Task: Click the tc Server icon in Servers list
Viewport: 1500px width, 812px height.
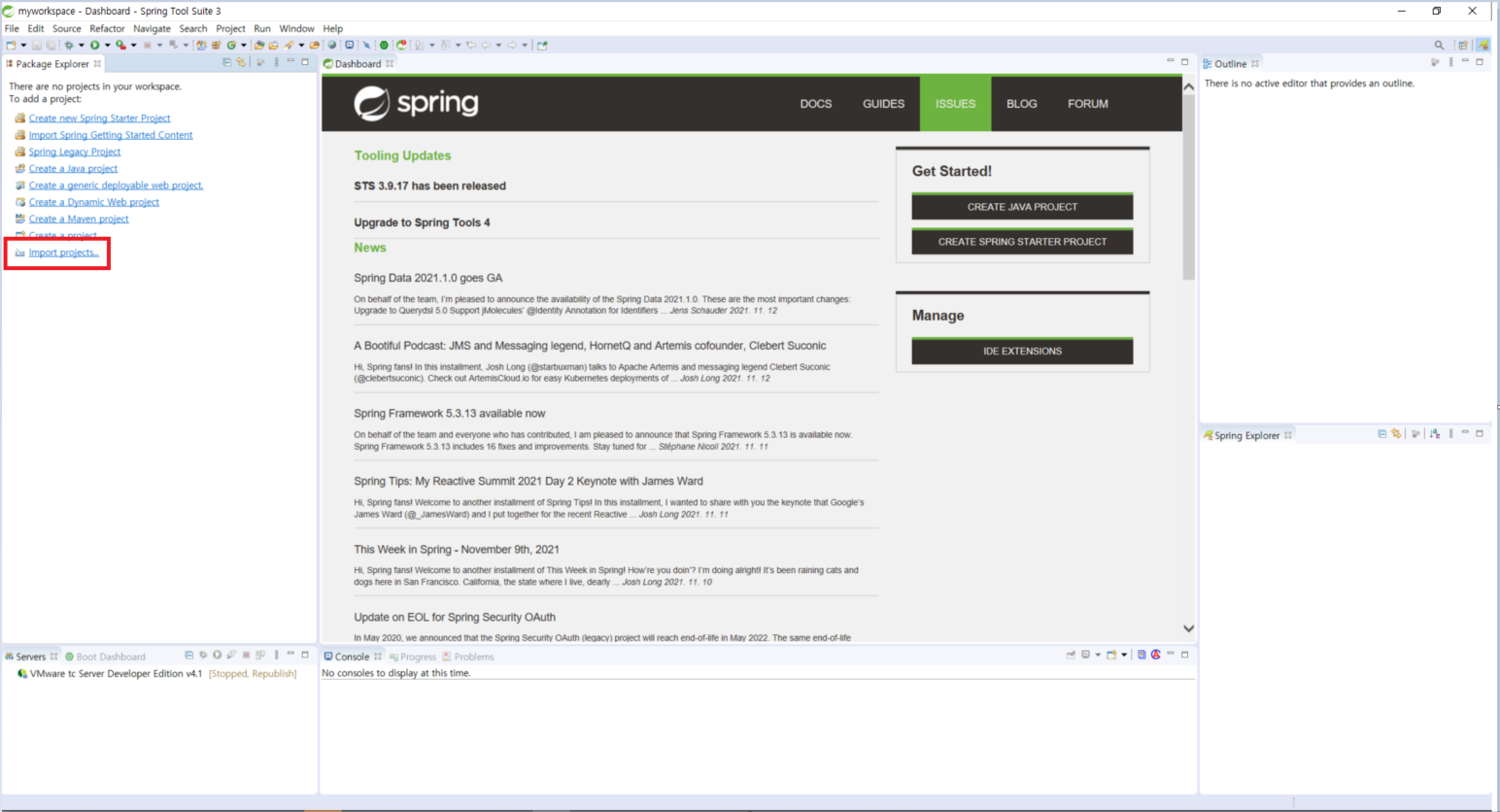Action: coord(21,673)
